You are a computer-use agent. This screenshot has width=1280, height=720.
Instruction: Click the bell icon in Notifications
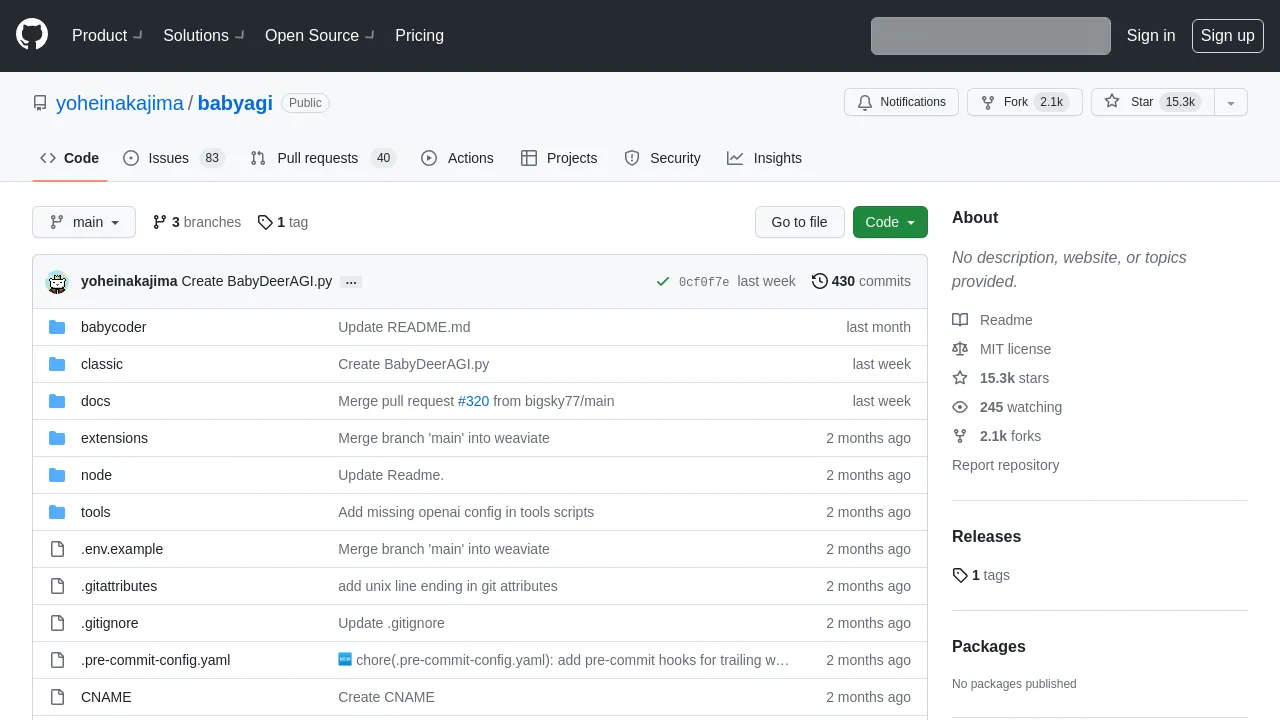tap(865, 102)
